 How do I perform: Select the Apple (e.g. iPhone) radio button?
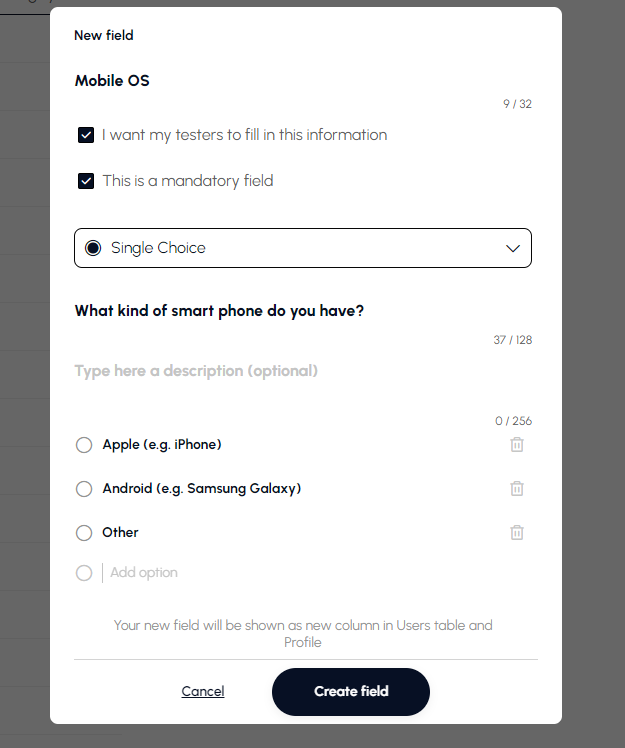point(84,445)
